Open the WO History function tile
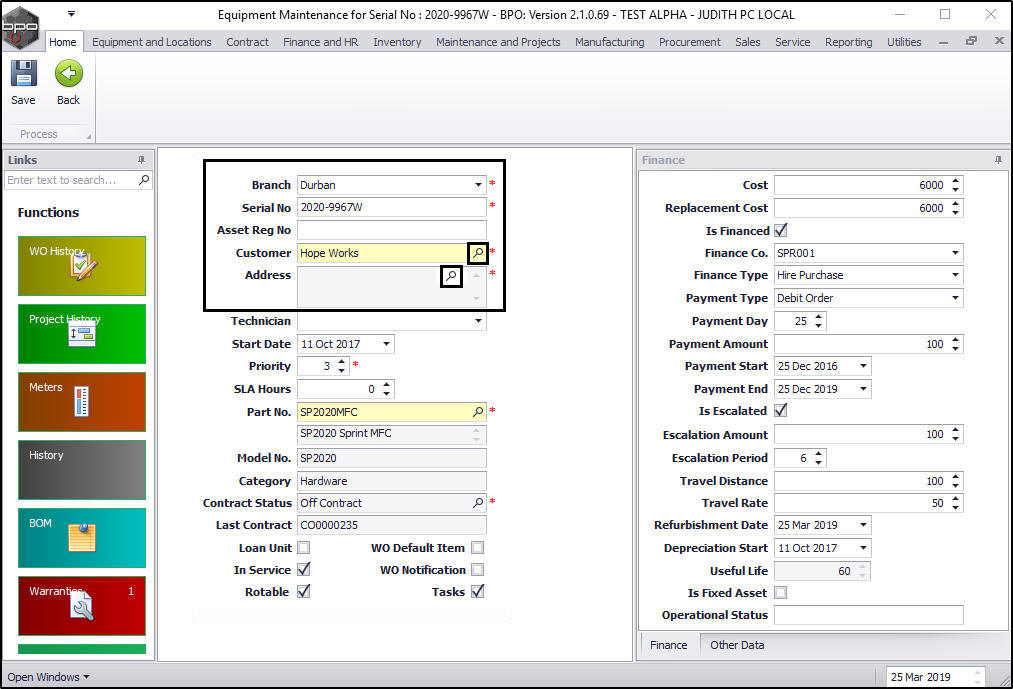Screen dimensions: 1013x689 coord(81,266)
